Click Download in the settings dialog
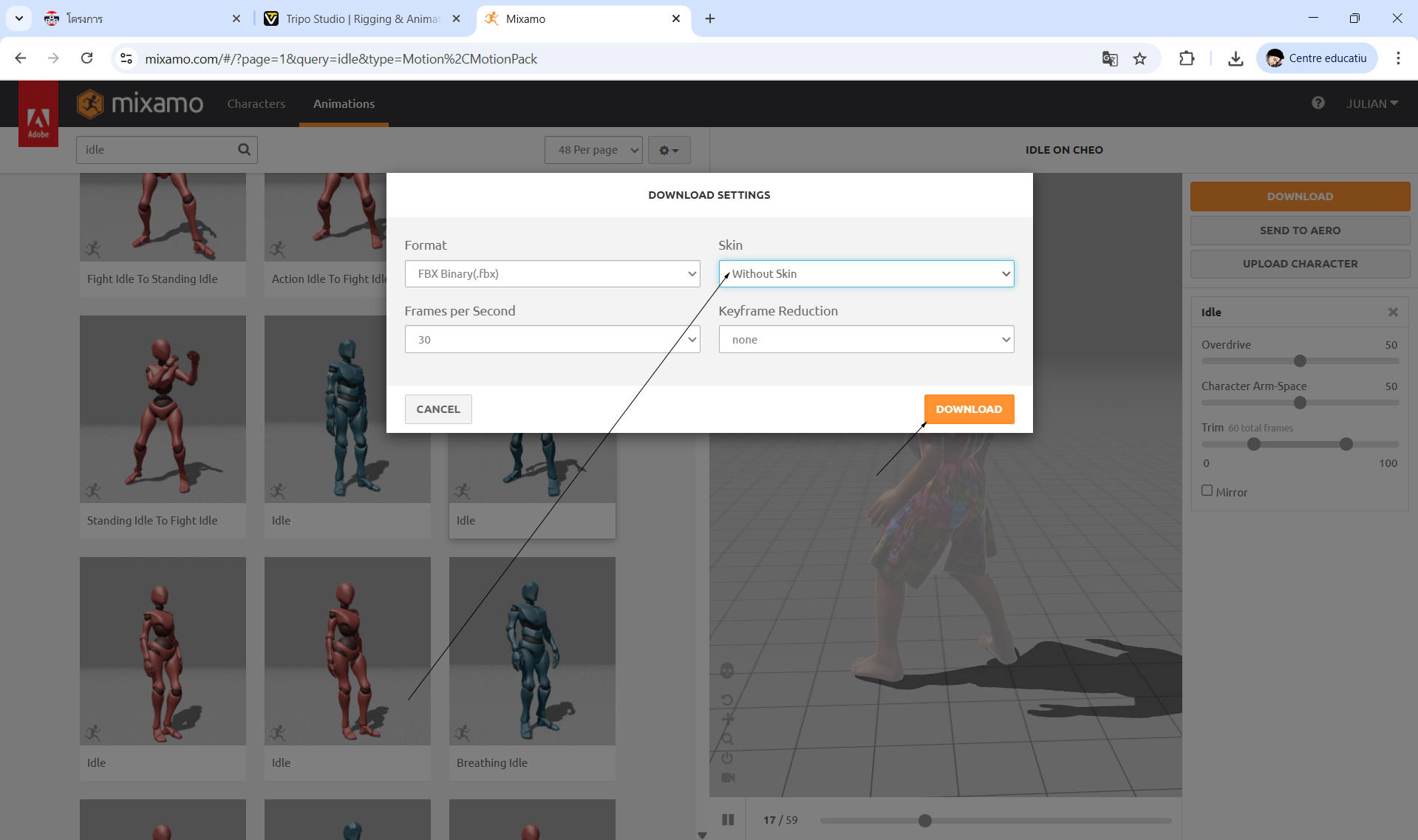Viewport: 1418px width, 840px height. [x=969, y=409]
